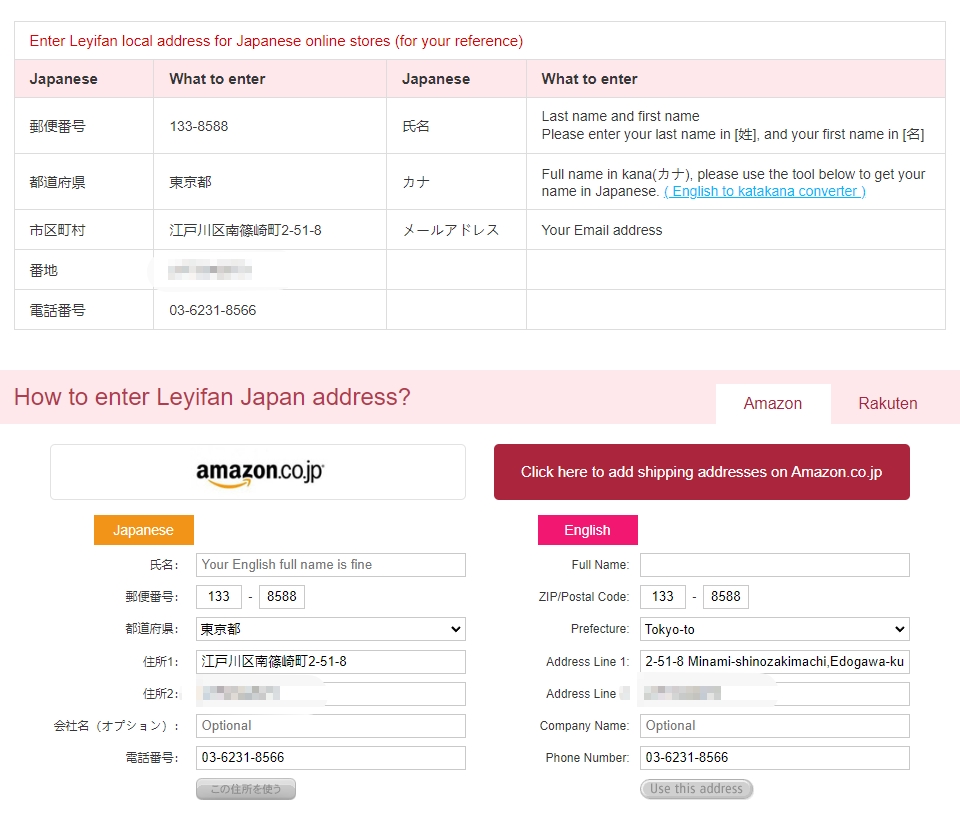Image resolution: width=960 pixels, height=836 pixels.
Task: Click the 都道府県 table label
Action: 58,182
